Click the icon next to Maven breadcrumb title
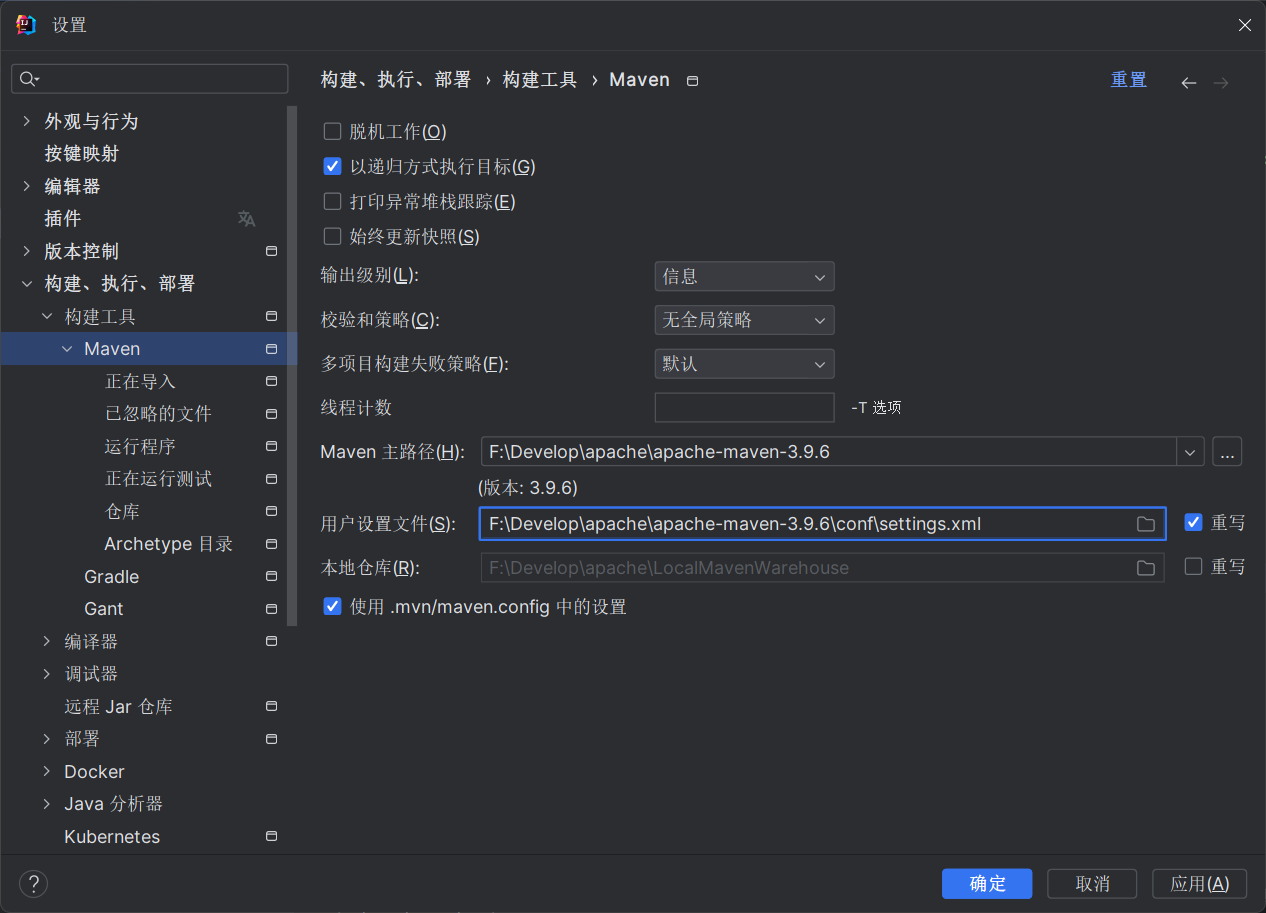The height and width of the screenshot is (913, 1266). tap(693, 81)
